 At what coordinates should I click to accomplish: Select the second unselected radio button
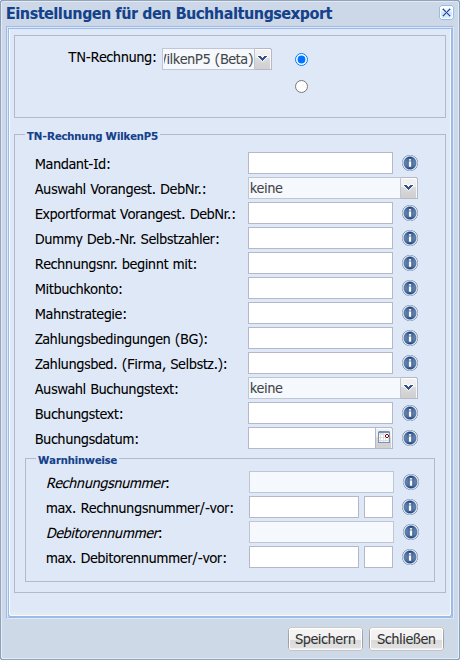(301, 87)
